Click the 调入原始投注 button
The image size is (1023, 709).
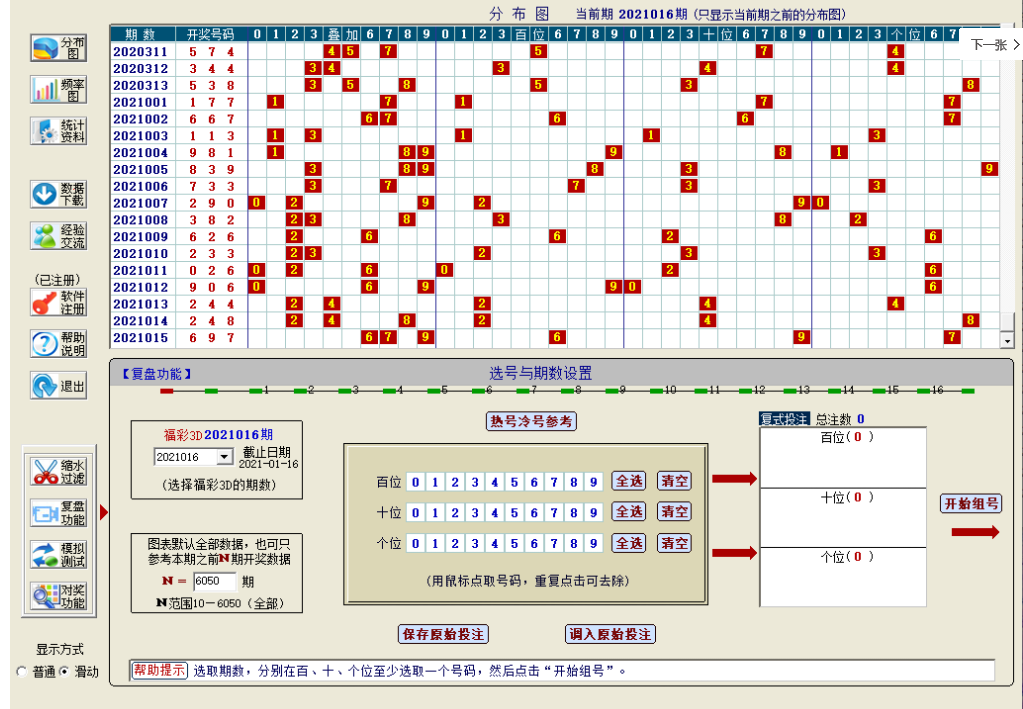point(610,634)
